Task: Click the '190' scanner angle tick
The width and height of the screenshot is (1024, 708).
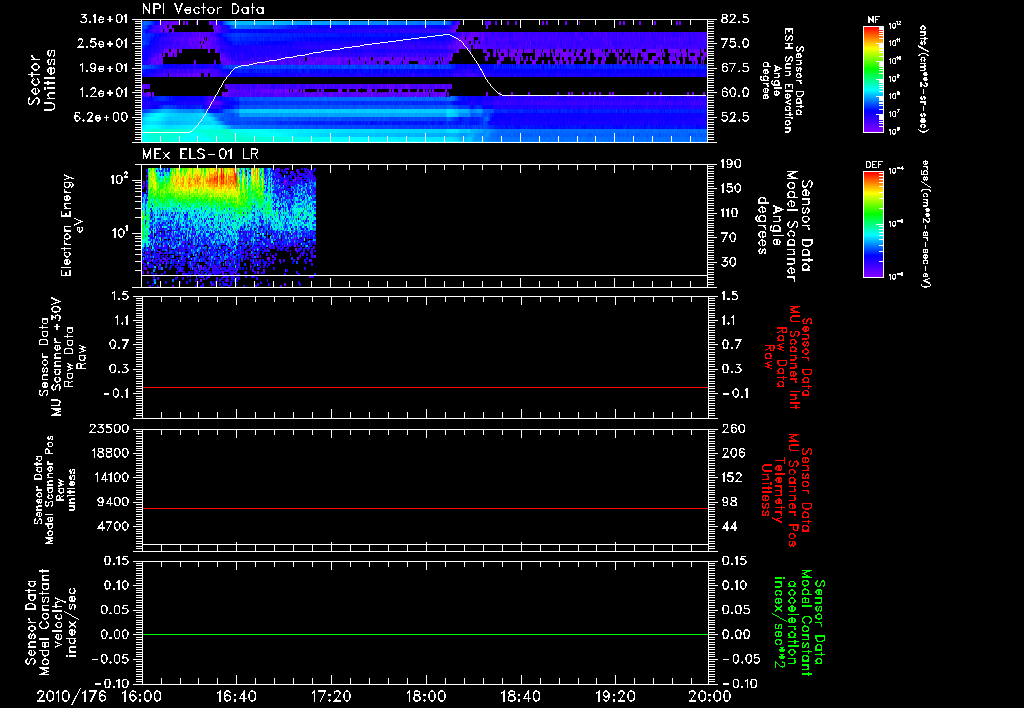Action: click(x=731, y=164)
